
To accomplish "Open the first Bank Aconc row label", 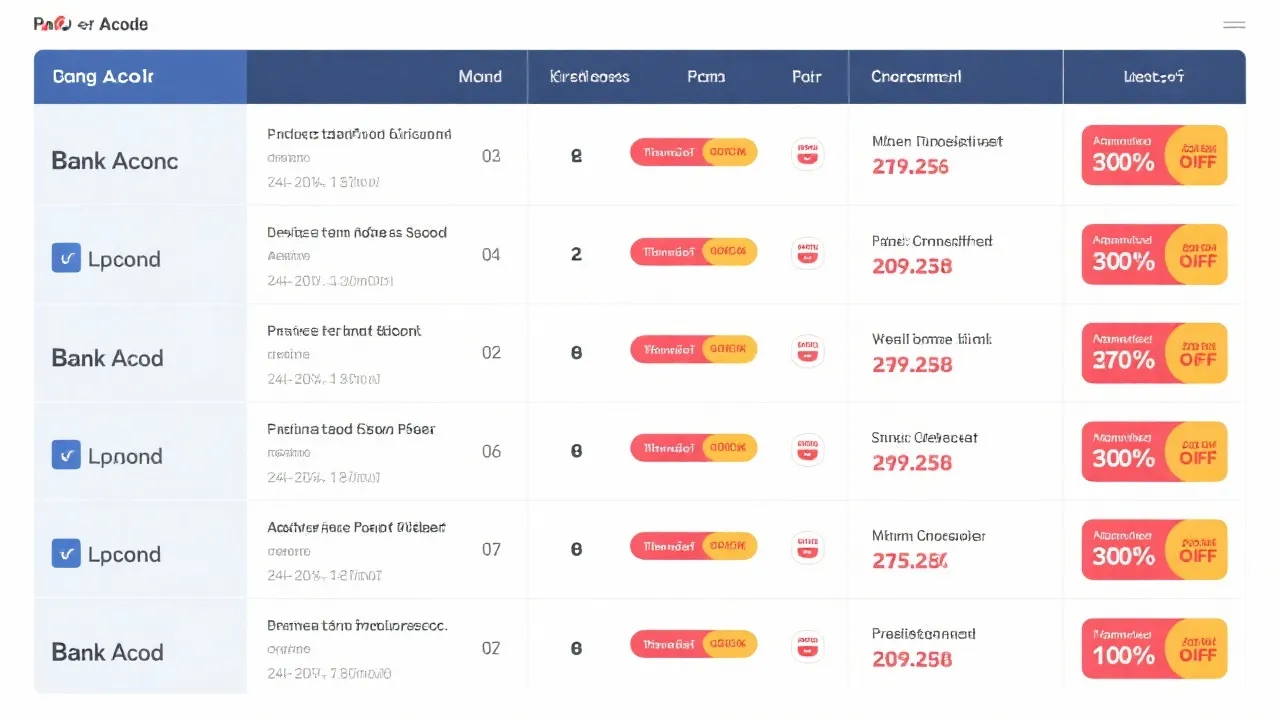I will pyautogui.click(x=115, y=161).
